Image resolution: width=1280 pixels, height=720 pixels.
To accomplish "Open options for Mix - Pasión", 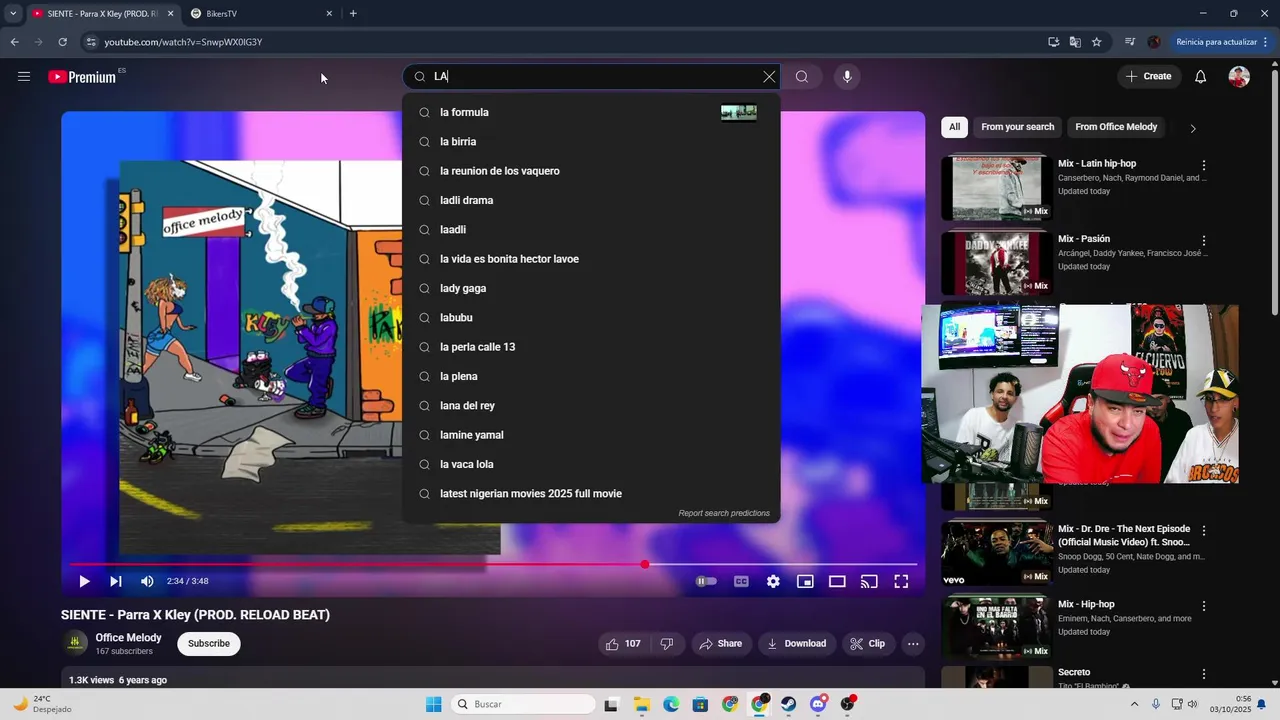I will point(1204,241).
